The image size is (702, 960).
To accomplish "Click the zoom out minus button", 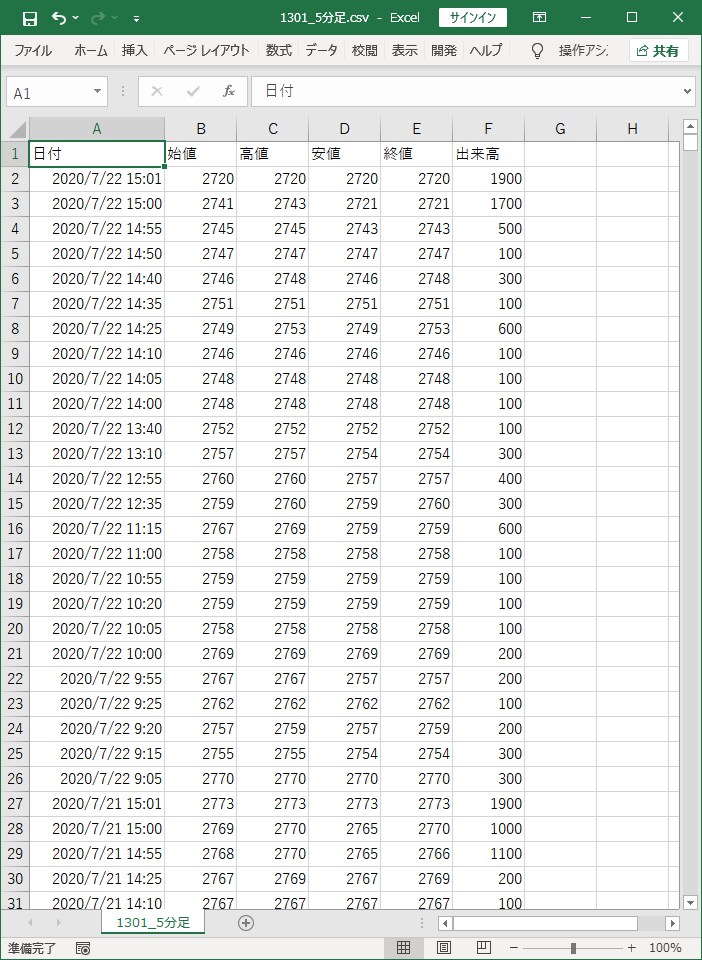I will (515, 948).
